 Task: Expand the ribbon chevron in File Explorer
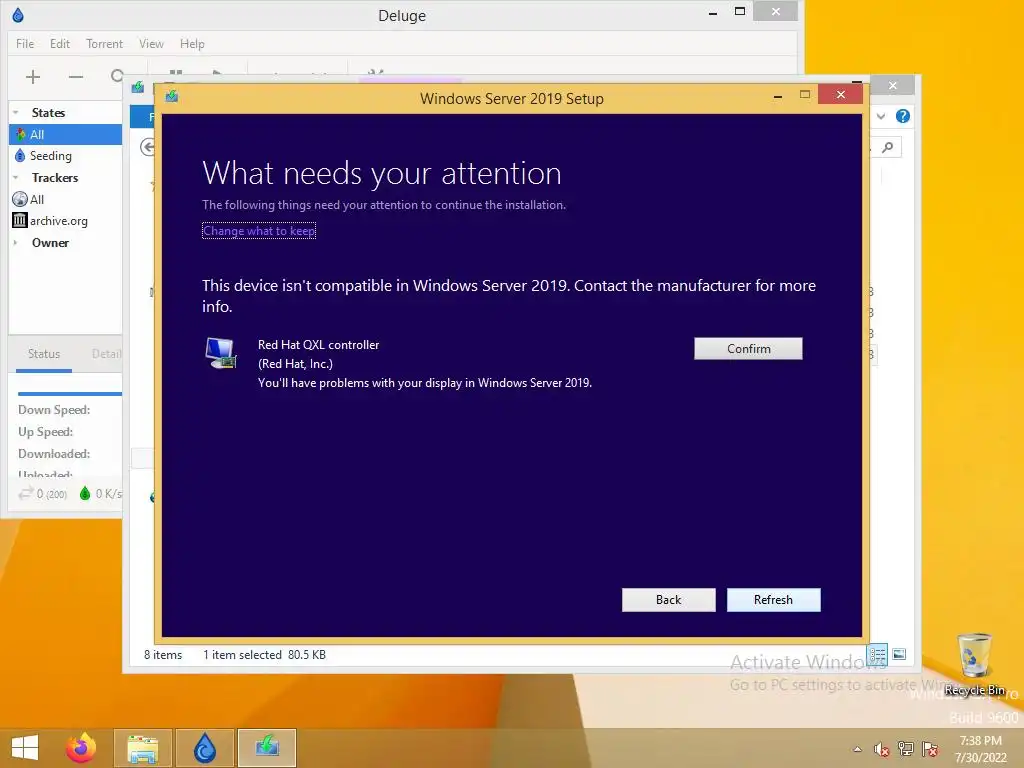(x=881, y=116)
